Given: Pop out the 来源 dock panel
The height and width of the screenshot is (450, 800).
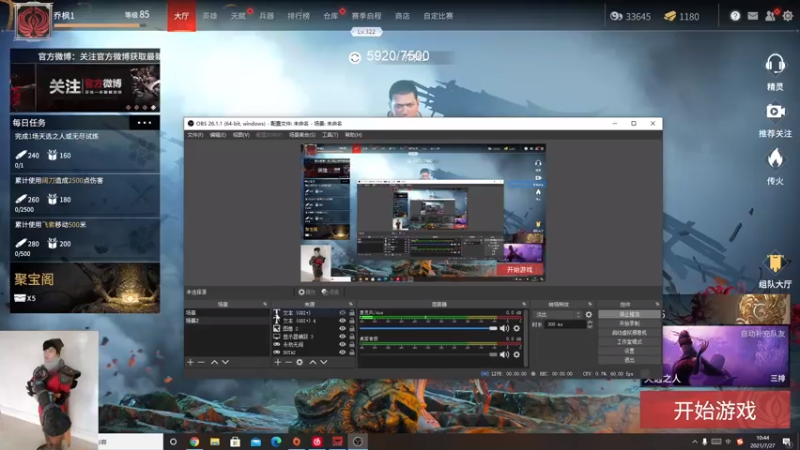Looking at the screenshot, I should click(351, 304).
